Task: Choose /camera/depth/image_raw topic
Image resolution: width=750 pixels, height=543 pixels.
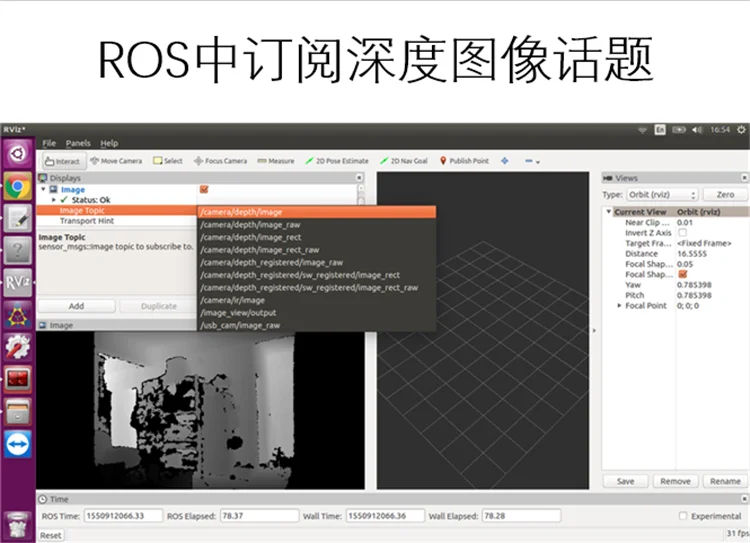Action: point(317,224)
